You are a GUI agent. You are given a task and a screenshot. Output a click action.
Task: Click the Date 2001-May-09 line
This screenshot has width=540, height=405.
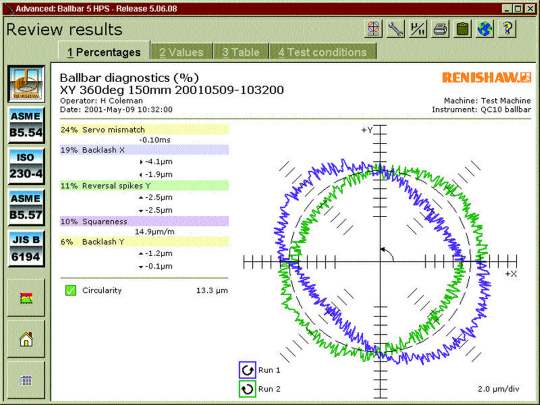pos(116,110)
